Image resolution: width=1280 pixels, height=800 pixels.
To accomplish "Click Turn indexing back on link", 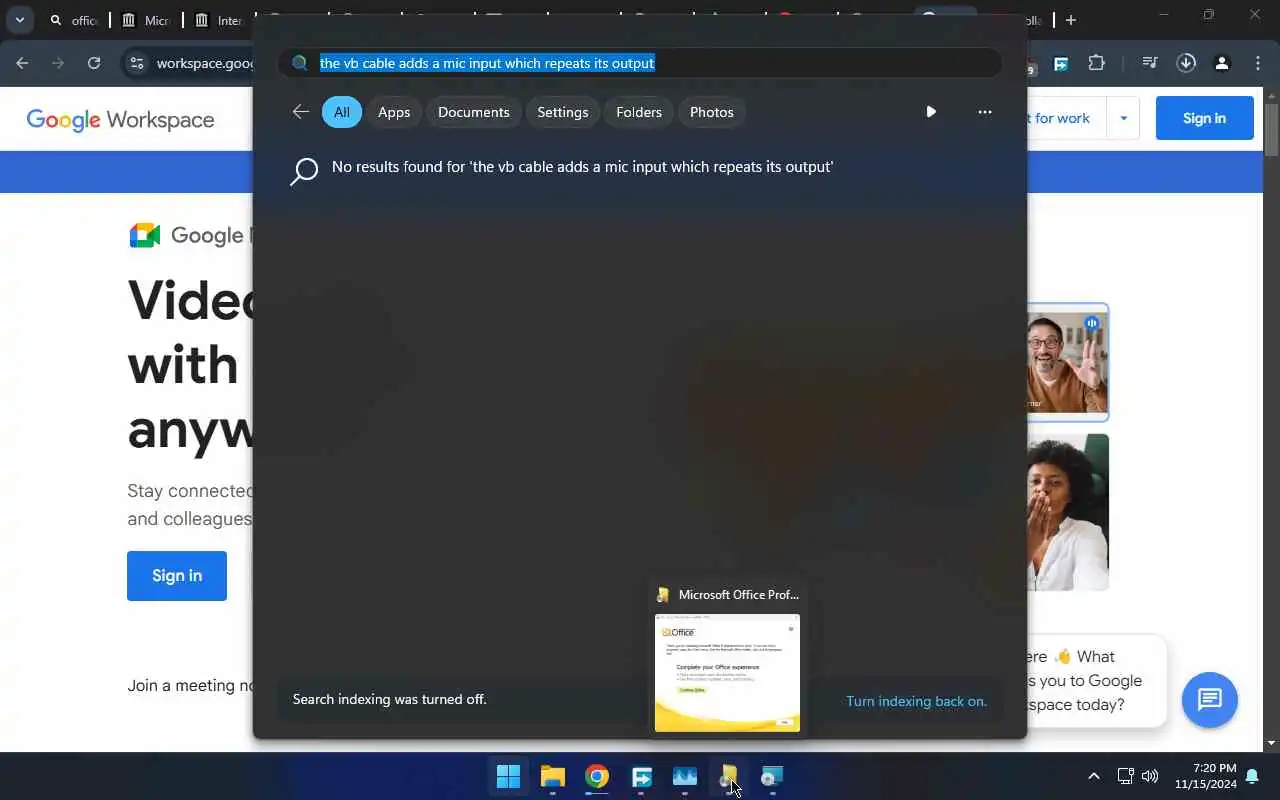I will tap(916, 701).
